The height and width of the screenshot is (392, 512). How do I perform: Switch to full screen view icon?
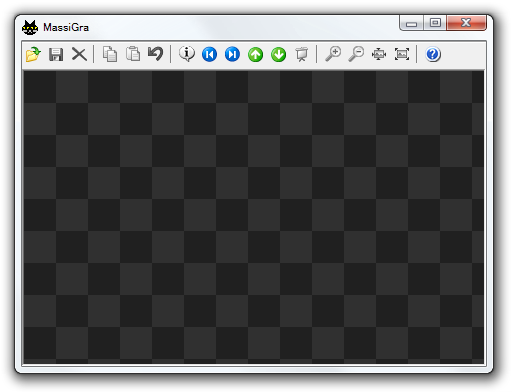coord(402,54)
